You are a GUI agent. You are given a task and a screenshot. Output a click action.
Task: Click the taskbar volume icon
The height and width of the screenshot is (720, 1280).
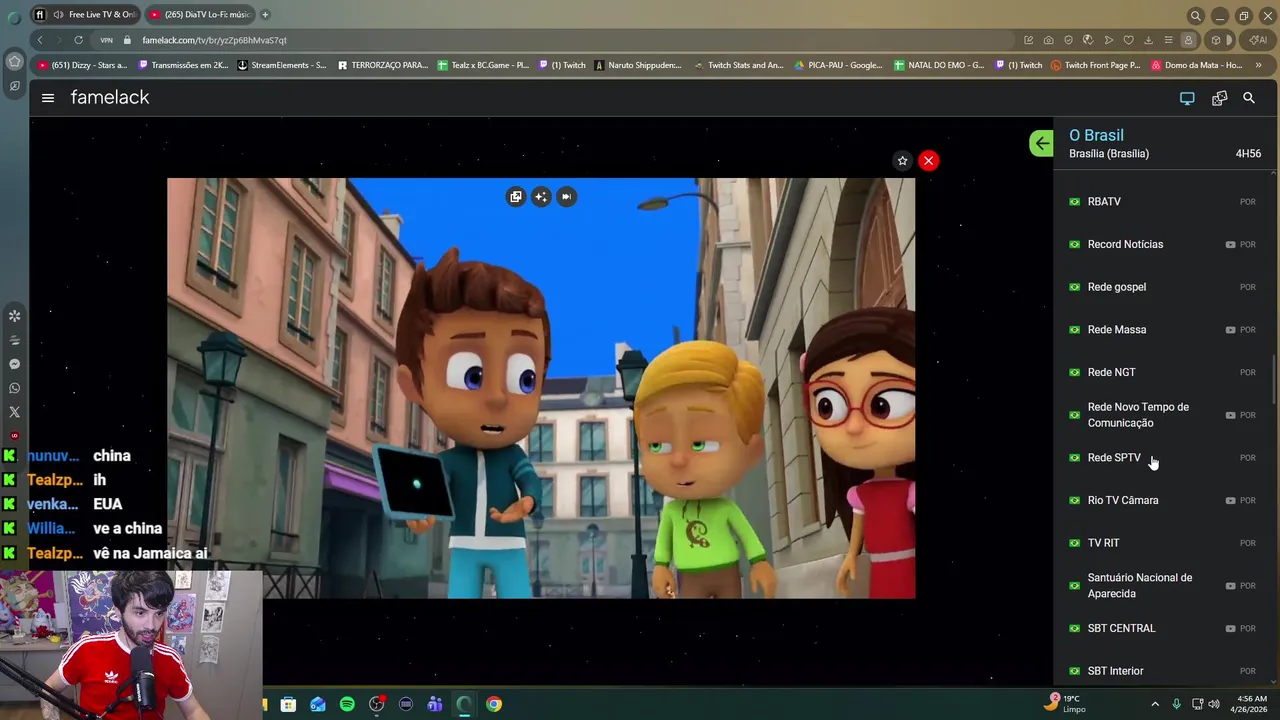click(x=1214, y=704)
